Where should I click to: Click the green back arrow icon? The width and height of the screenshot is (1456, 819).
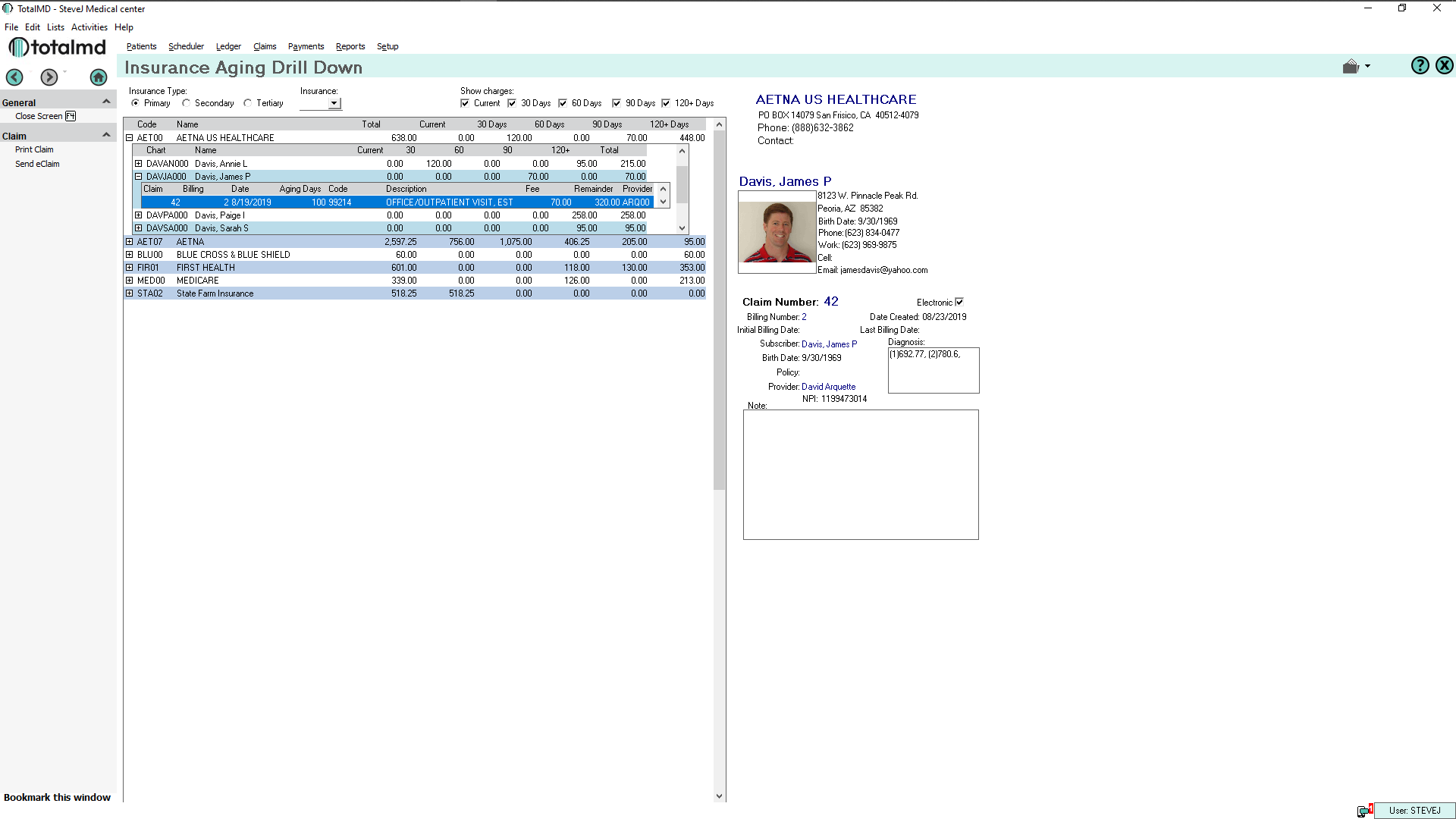pos(14,77)
